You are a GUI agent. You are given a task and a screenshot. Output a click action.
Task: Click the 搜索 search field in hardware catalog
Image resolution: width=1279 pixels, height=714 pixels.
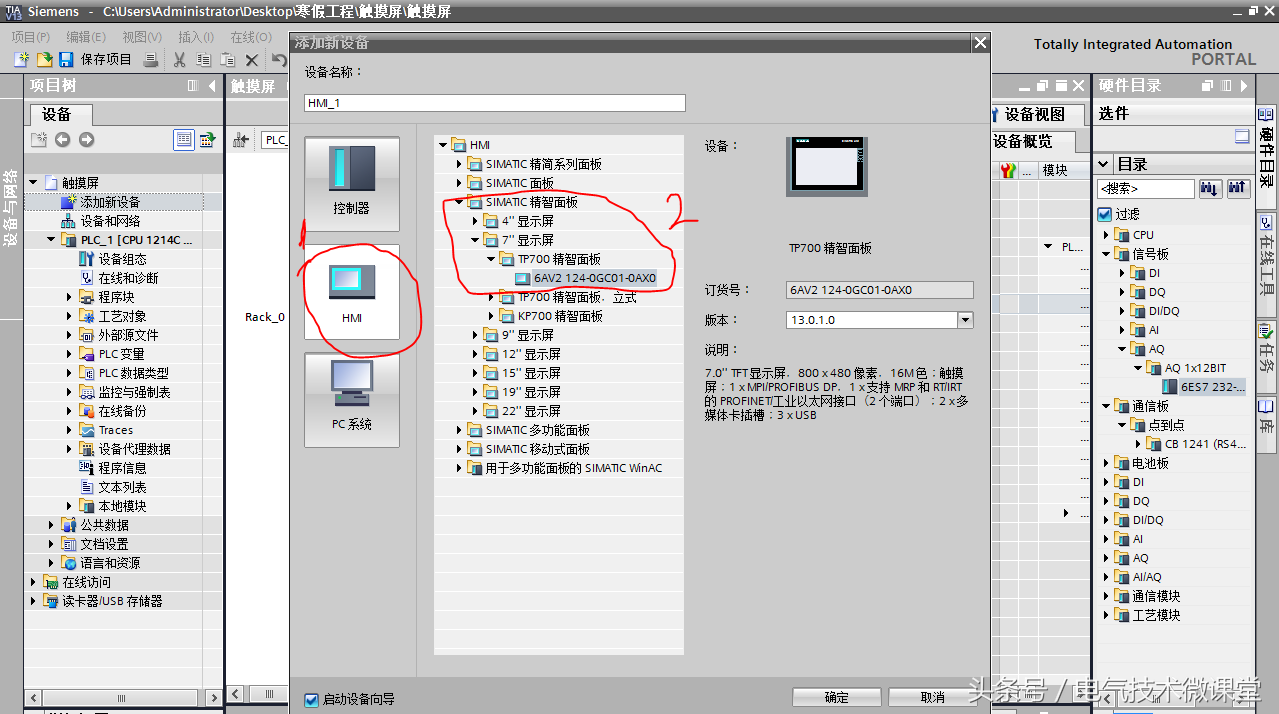point(1145,188)
